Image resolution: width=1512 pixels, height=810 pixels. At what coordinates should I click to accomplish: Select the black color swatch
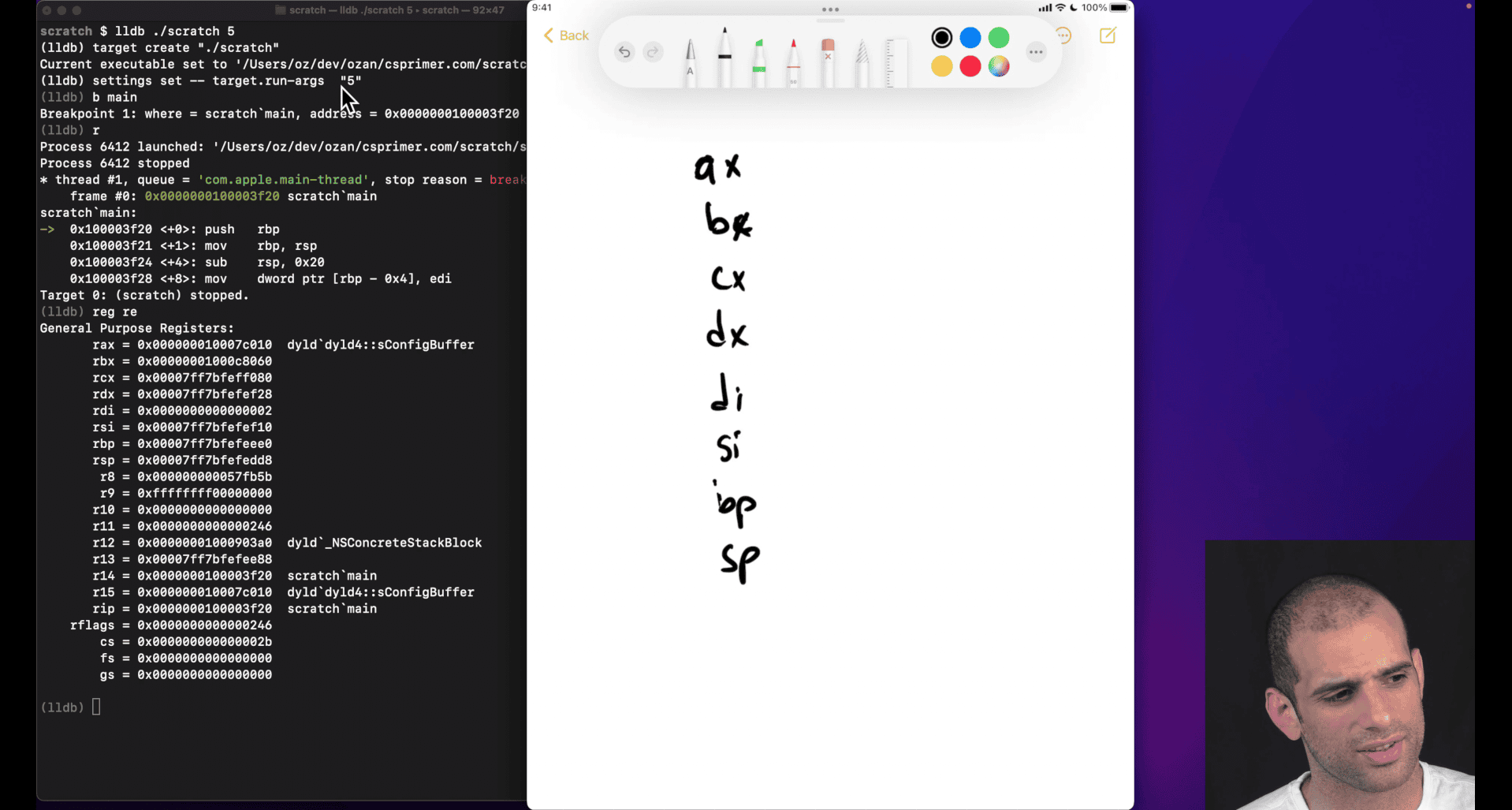tap(941, 37)
